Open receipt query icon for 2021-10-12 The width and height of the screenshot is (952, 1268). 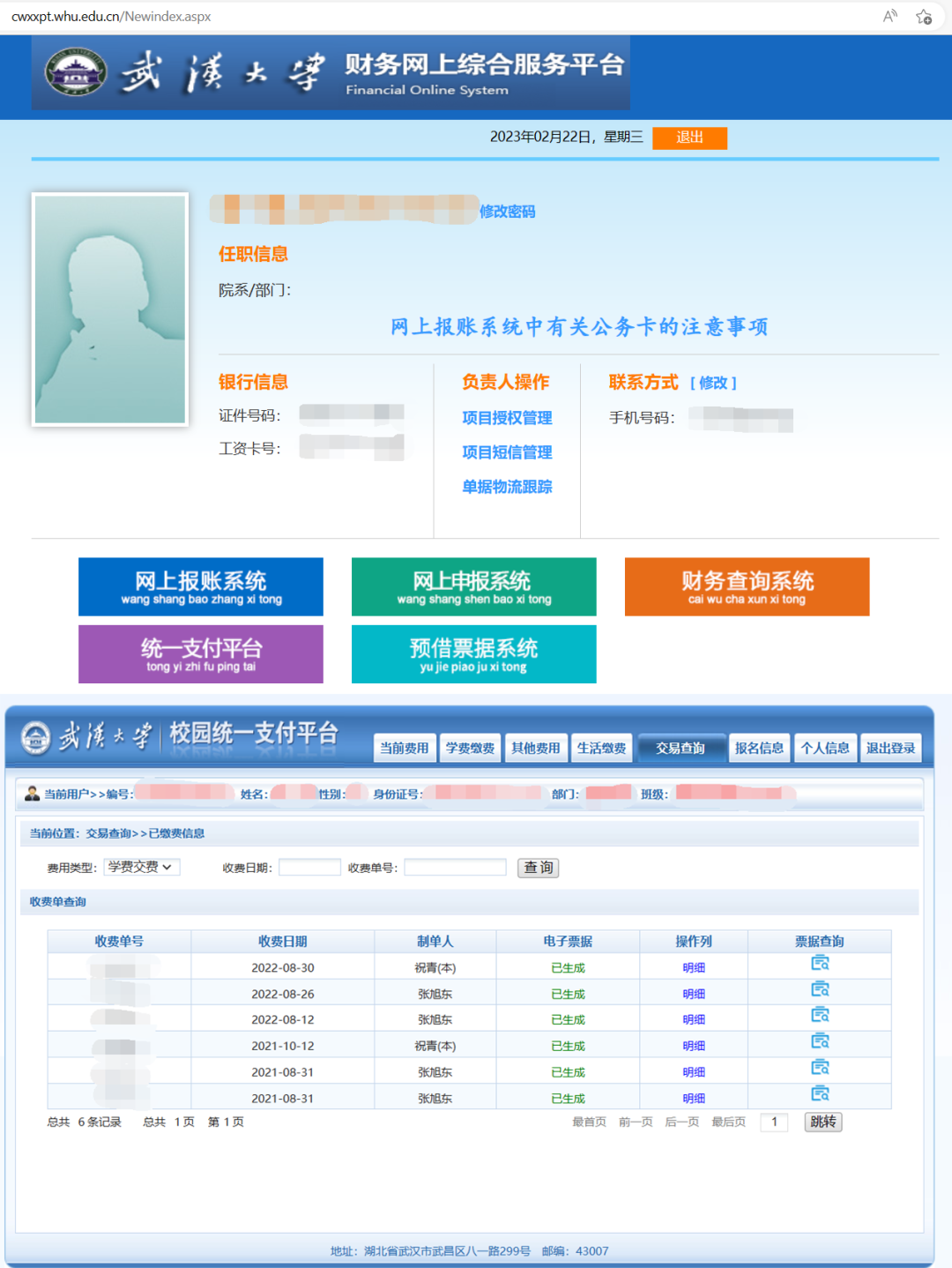(x=820, y=1041)
